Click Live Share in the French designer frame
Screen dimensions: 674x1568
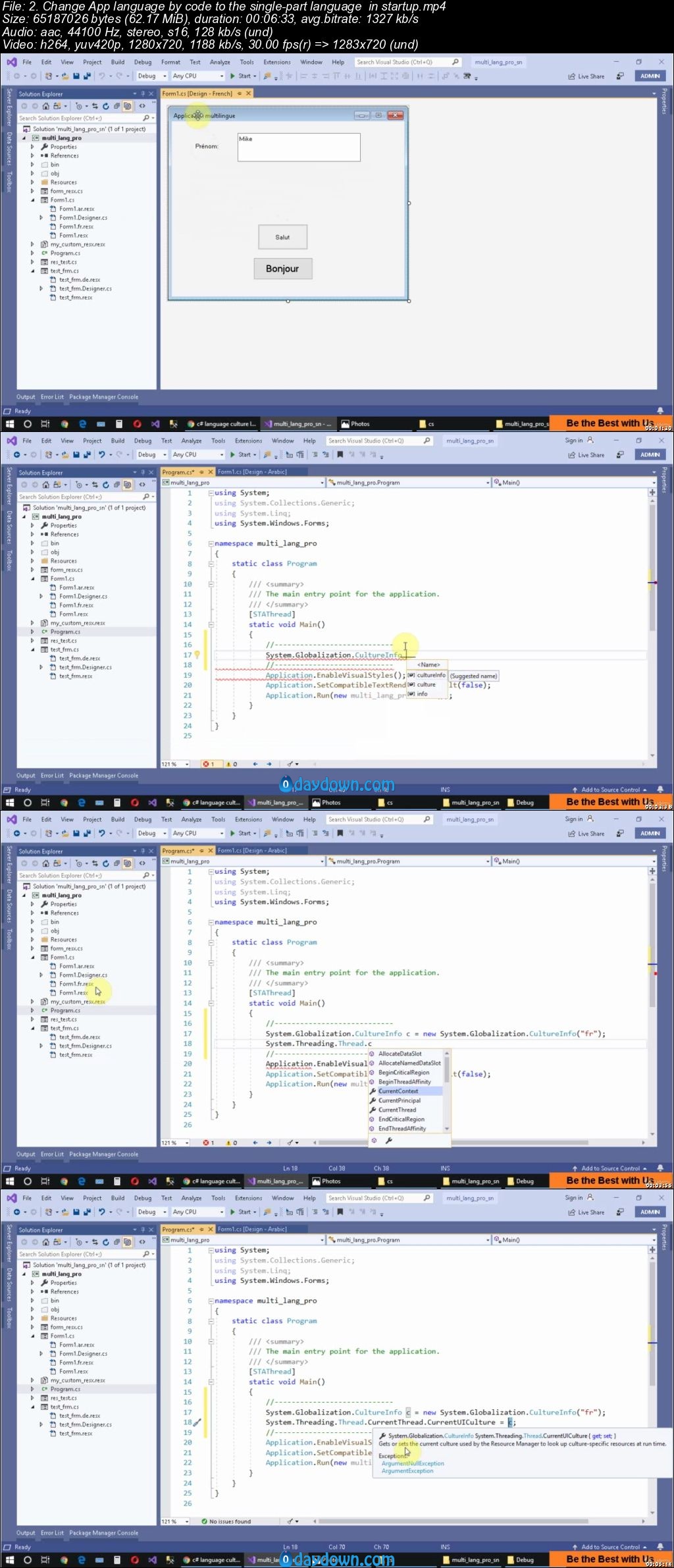tap(586, 76)
